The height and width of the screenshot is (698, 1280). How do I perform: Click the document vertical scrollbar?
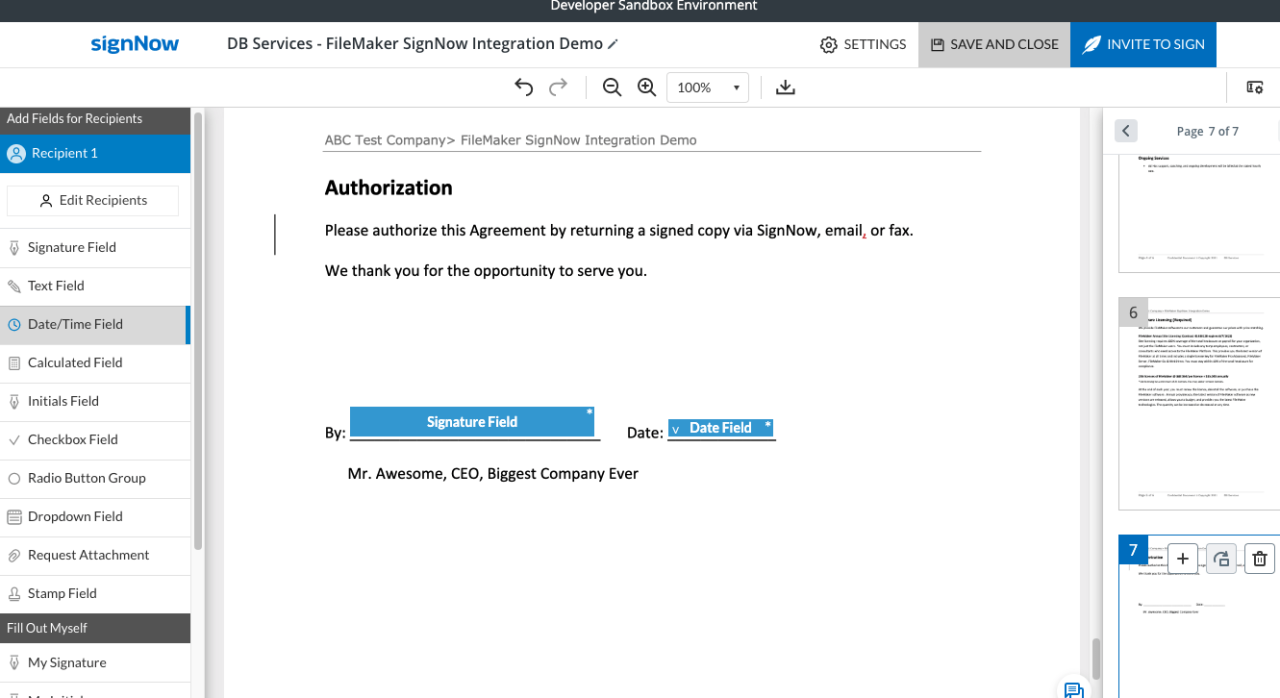point(1096,659)
